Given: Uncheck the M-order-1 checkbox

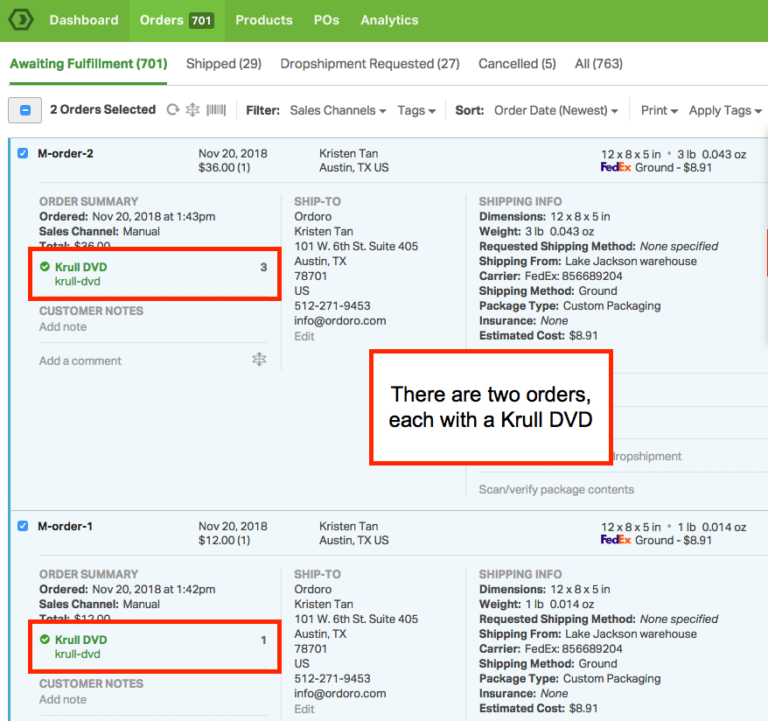Looking at the screenshot, I should 23,526.
